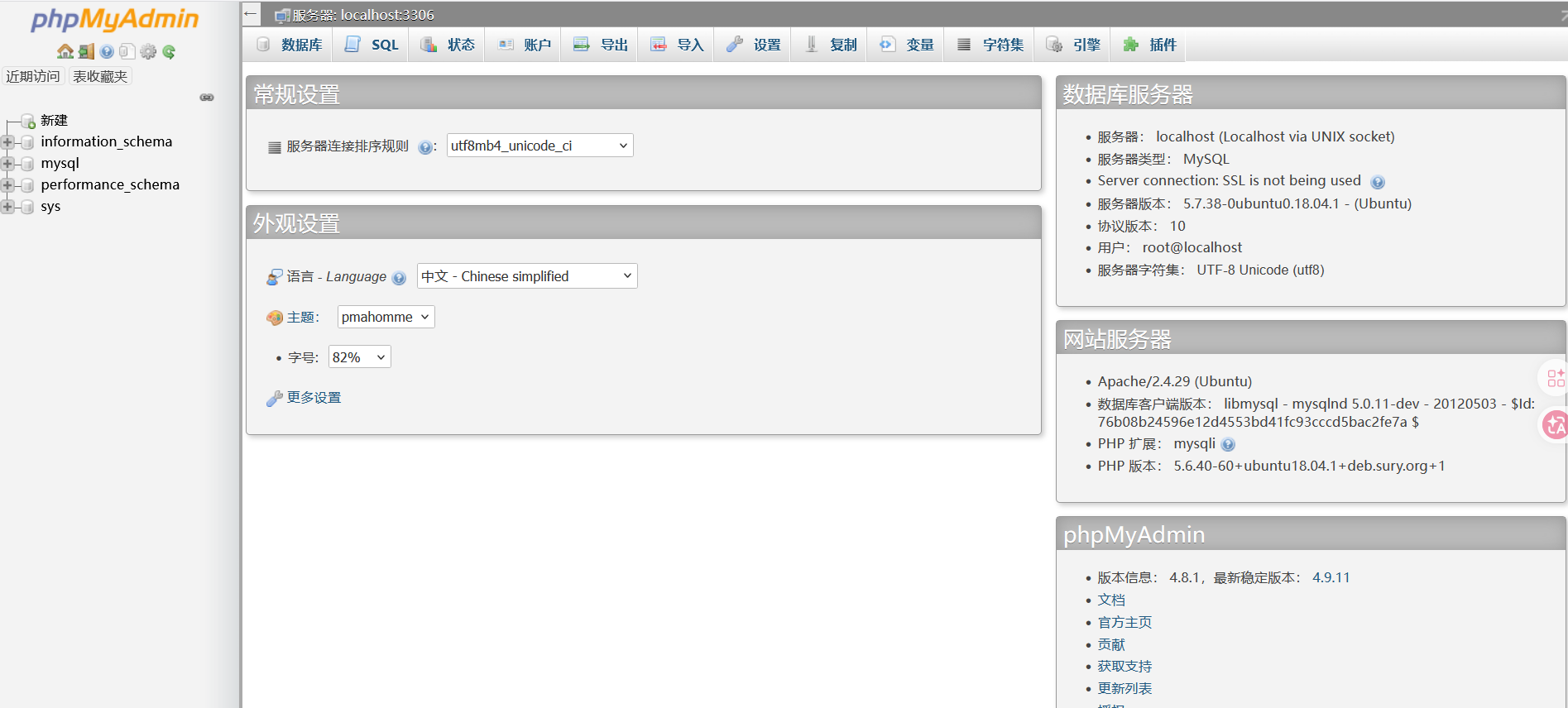Click the Apache/2.4.29 (Ubuntu) entry
This screenshot has width=1568, height=708.
pos(1174,381)
